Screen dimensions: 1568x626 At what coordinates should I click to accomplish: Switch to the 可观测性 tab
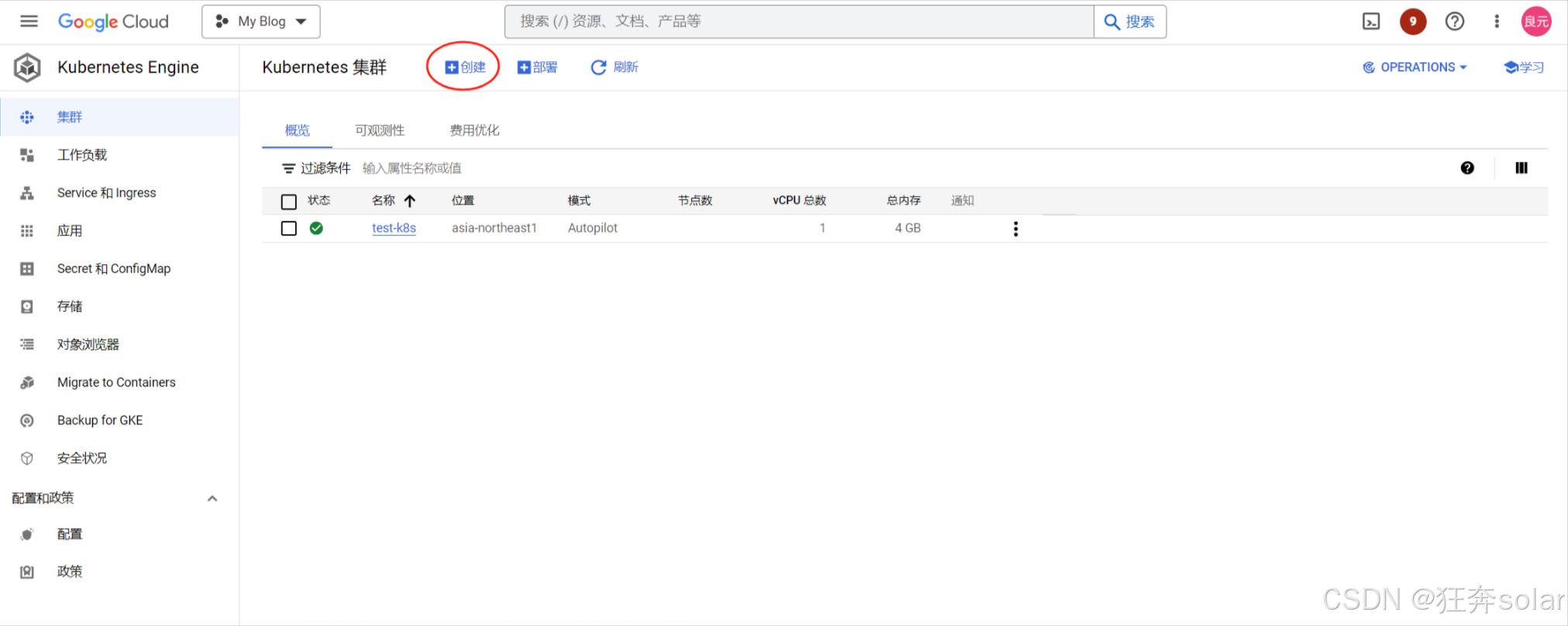point(380,130)
